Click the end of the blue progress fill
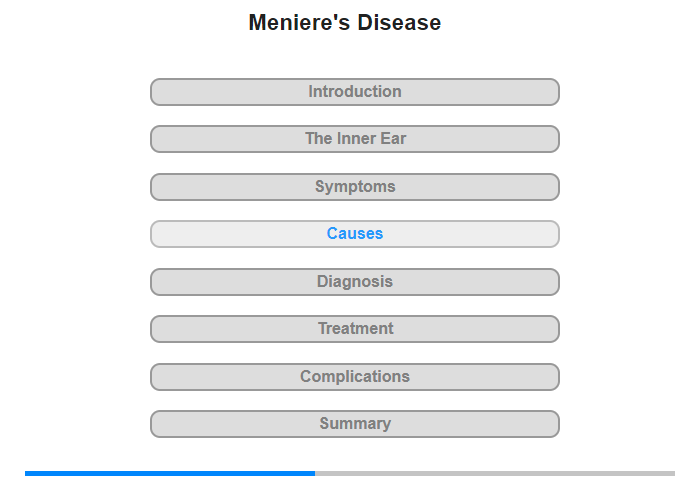Image resolution: width=700 pixels, height=480 pixels. pos(314,473)
